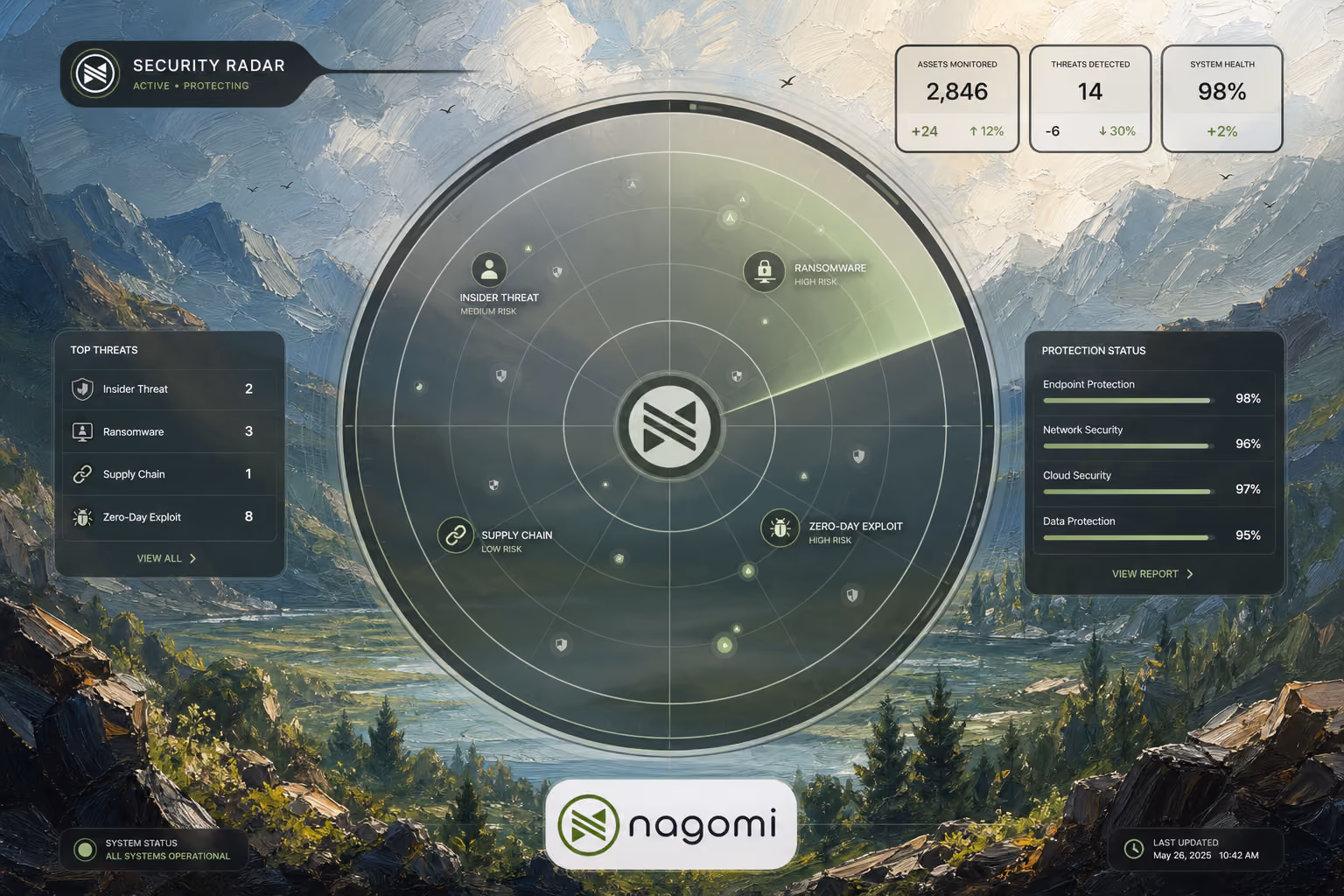Click the "TOP THREATS" panel heading

click(x=104, y=350)
